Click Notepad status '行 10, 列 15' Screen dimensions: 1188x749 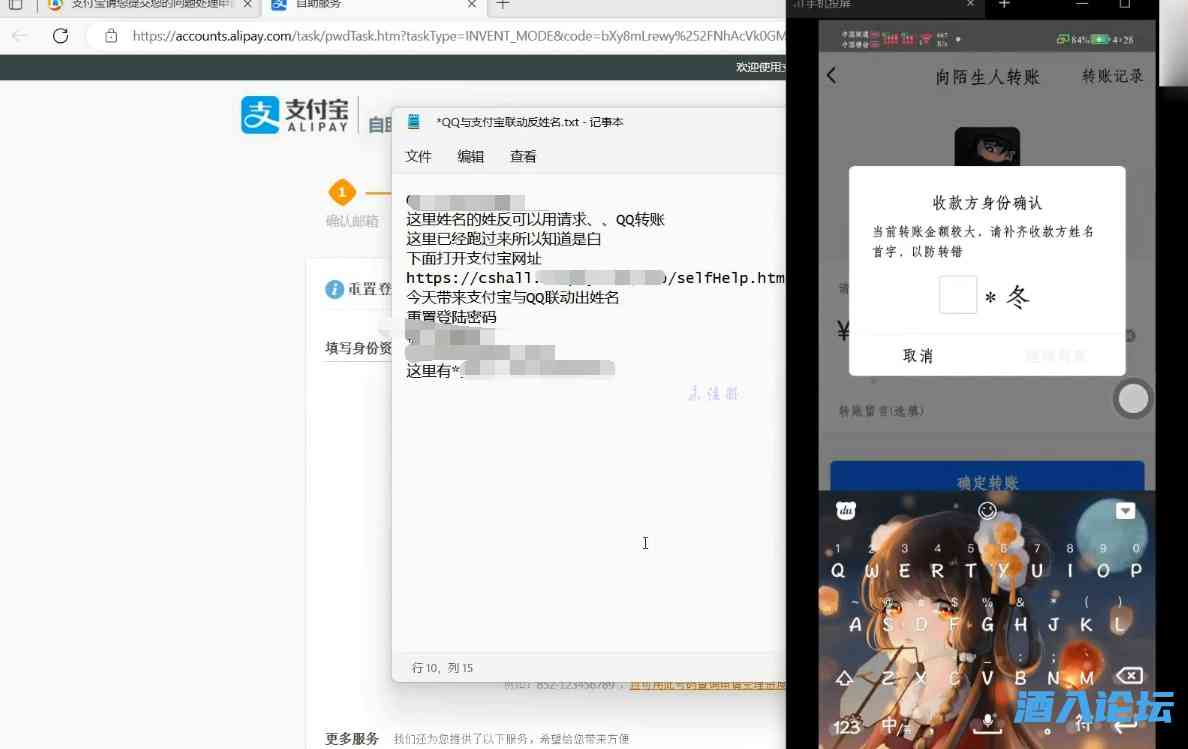(x=442, y=668)
